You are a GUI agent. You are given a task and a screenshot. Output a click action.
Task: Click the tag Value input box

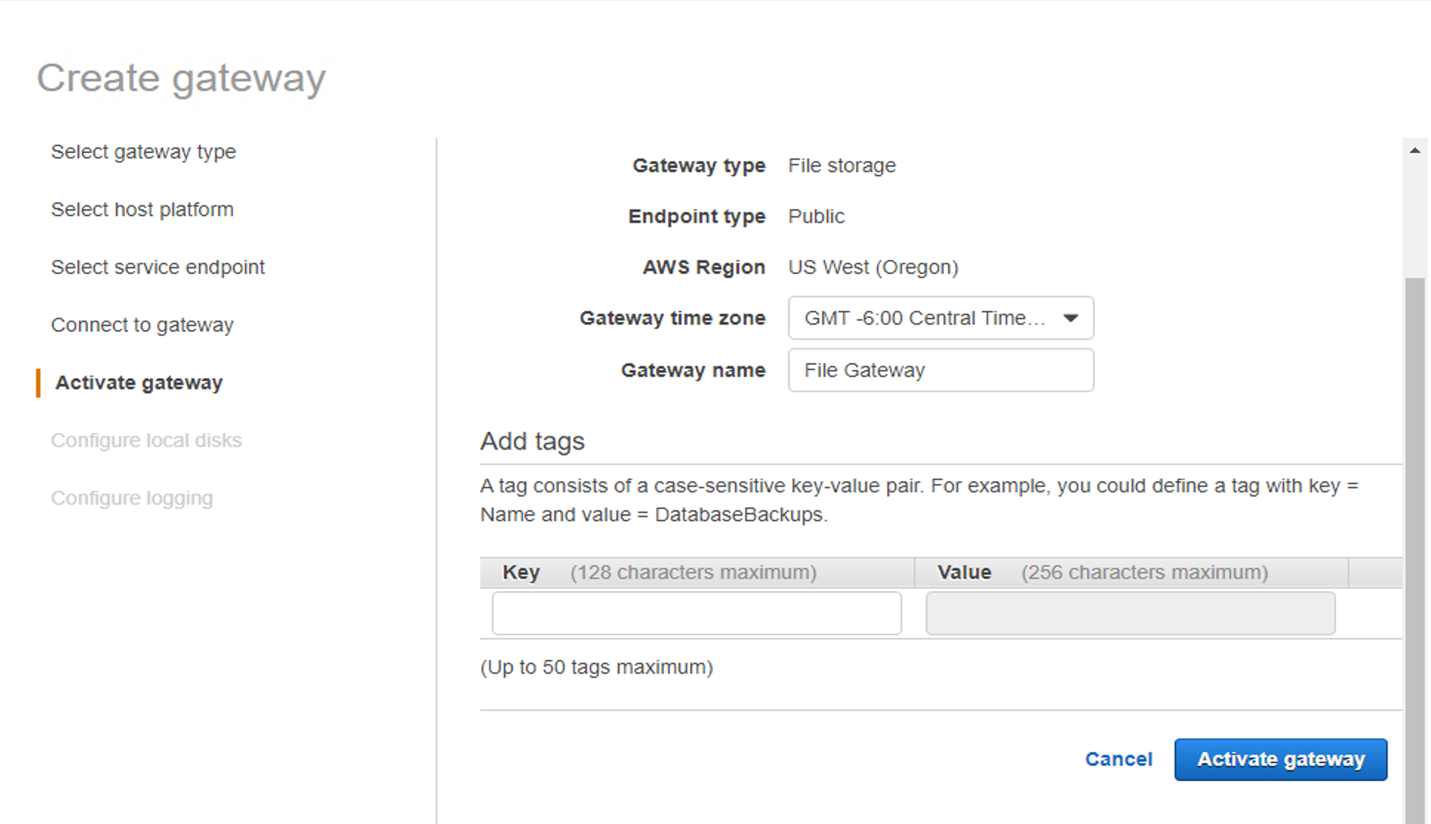coord(1128,612)
